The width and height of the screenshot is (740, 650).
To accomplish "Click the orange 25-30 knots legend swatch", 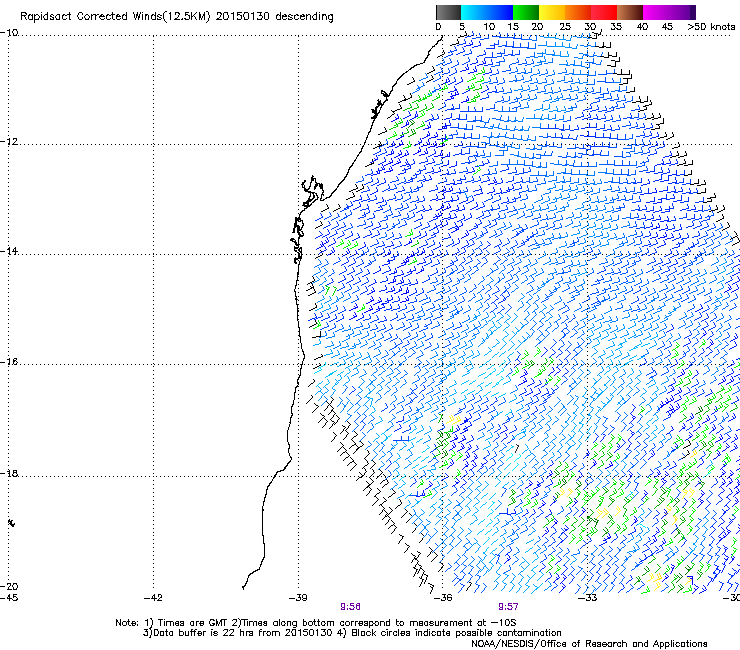I will (x=578, y=12).
